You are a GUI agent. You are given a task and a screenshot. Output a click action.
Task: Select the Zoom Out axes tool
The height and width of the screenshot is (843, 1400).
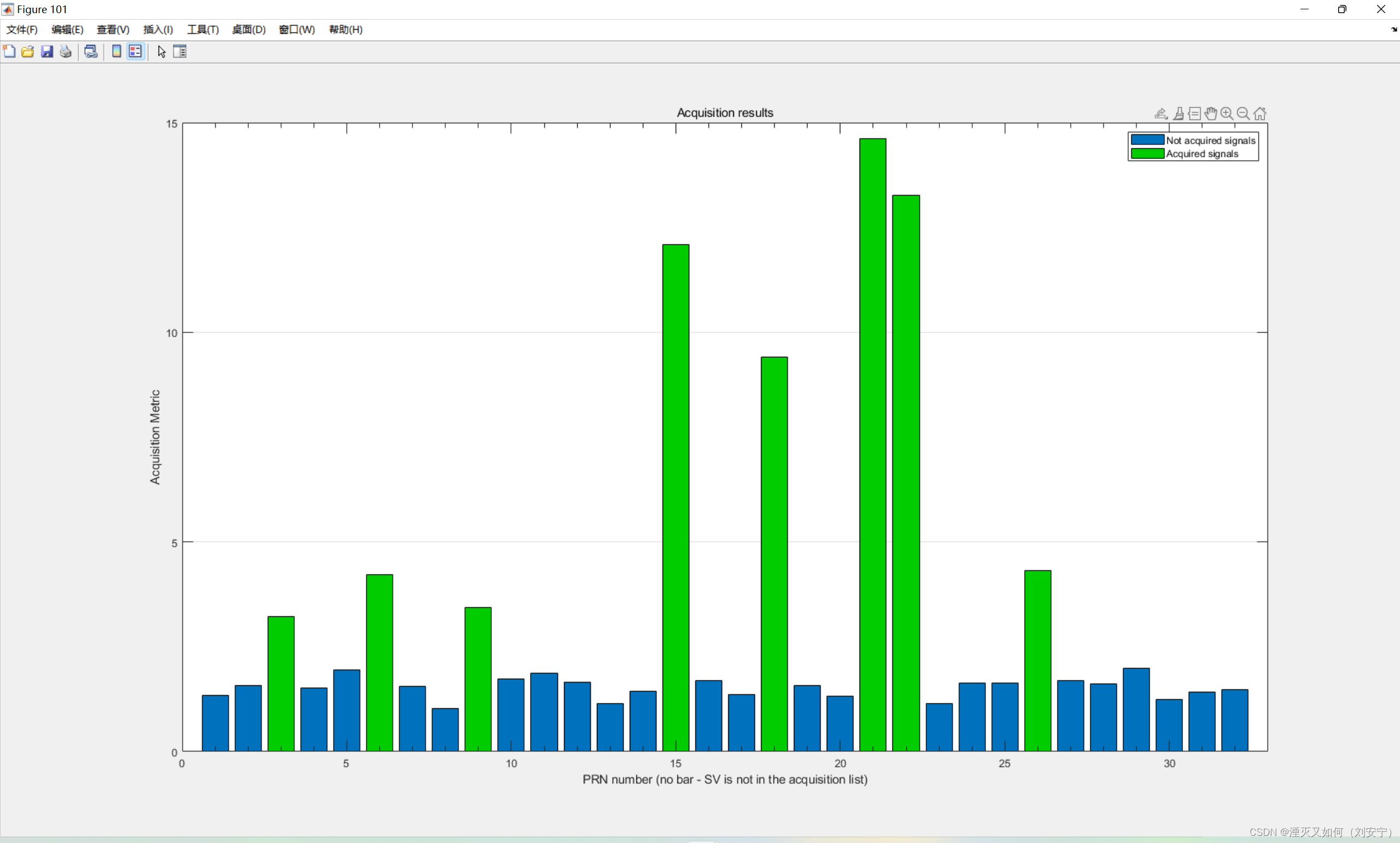pyautogui.click(x=1243, y=114)
